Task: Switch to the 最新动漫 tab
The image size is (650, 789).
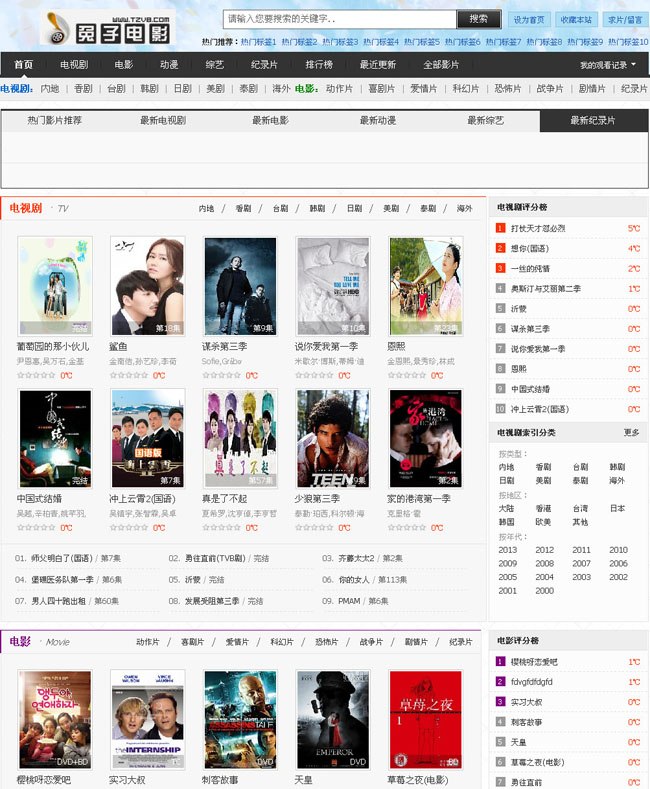Action: pyautogui.click(x=378, y=121)
